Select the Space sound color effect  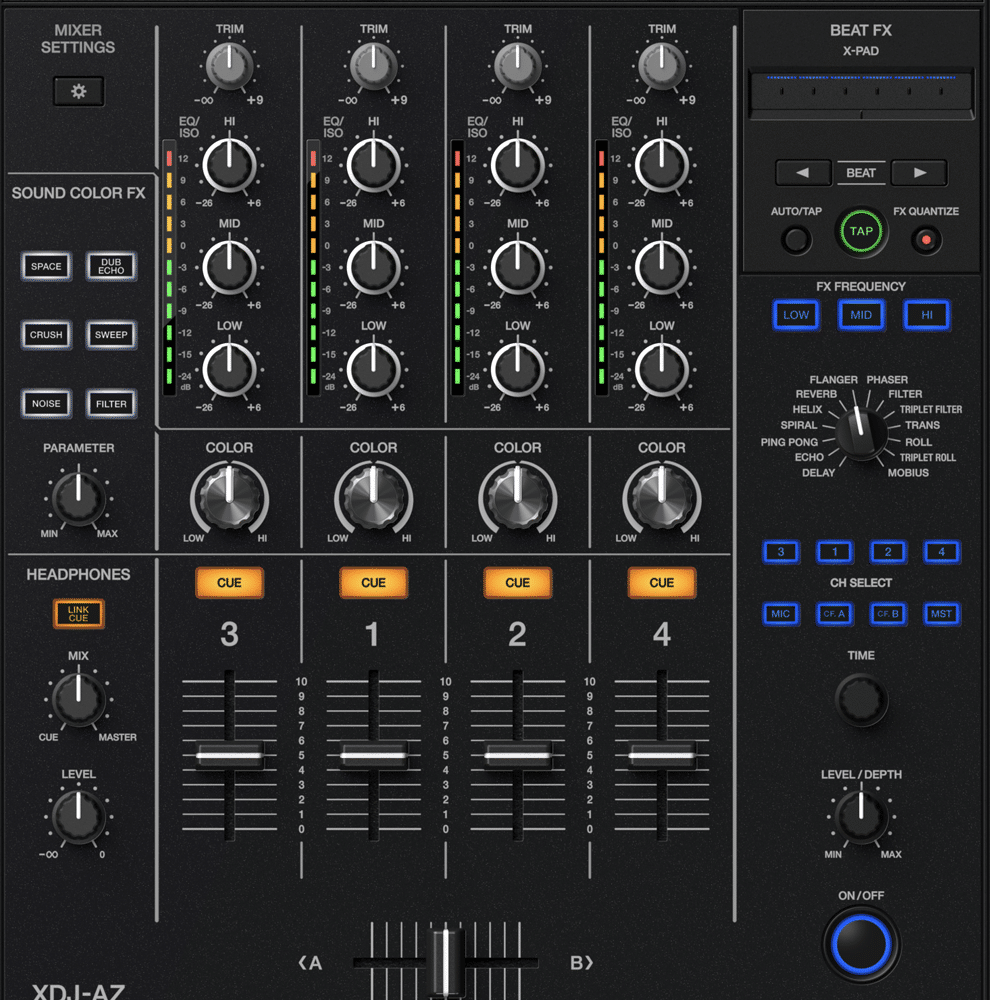click(x=46, y=266)
